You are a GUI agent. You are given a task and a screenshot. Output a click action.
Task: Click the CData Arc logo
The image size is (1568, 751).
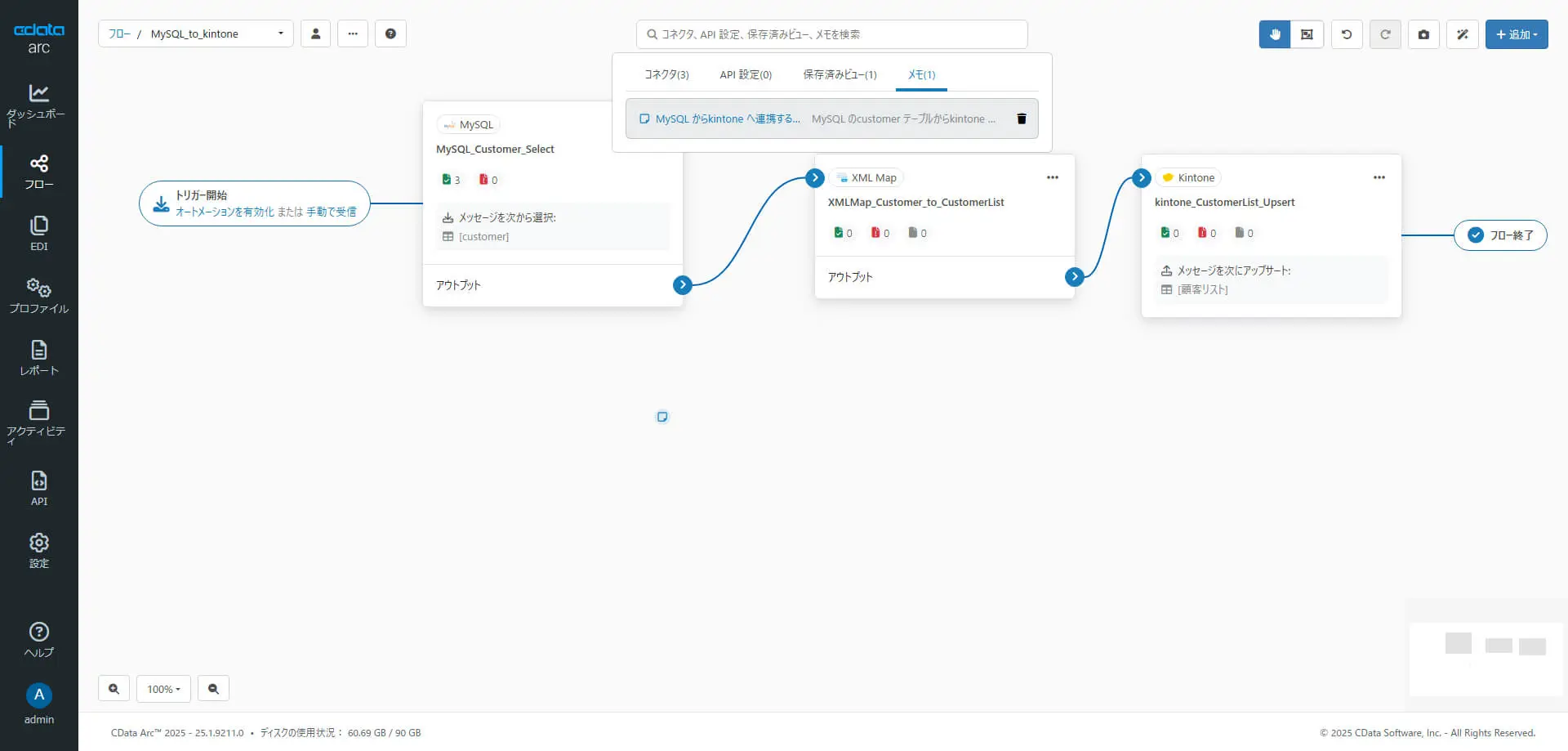coord(38,38)
